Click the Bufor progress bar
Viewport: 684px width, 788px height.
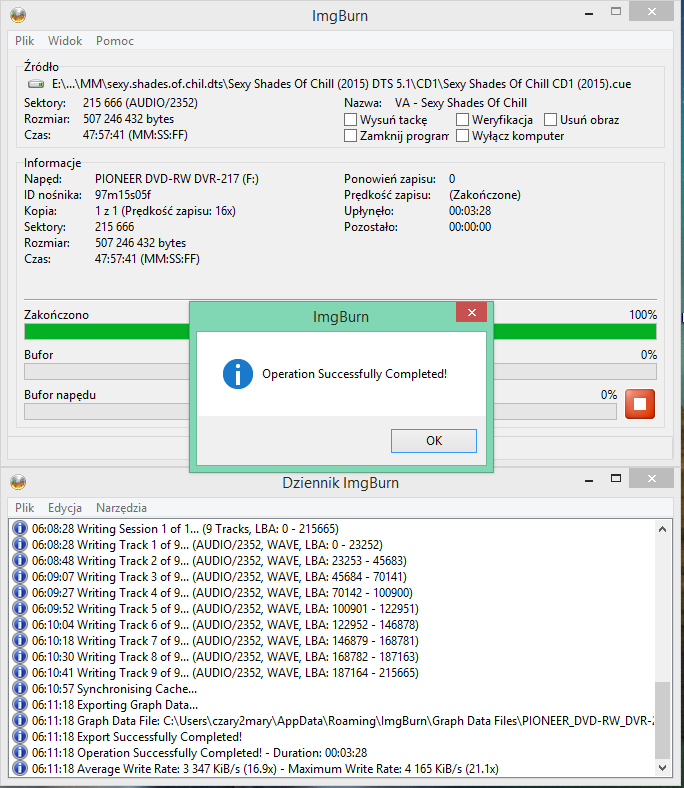click(x=340, y=371)
